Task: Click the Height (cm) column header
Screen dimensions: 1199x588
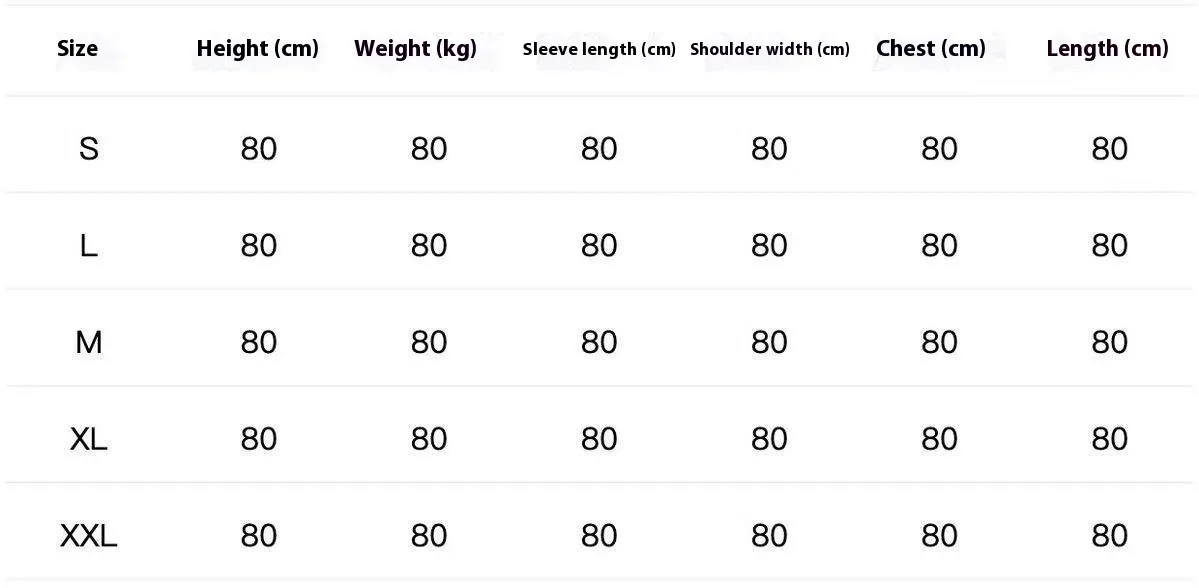Action: pyautogui.click(x=257, y=48)
